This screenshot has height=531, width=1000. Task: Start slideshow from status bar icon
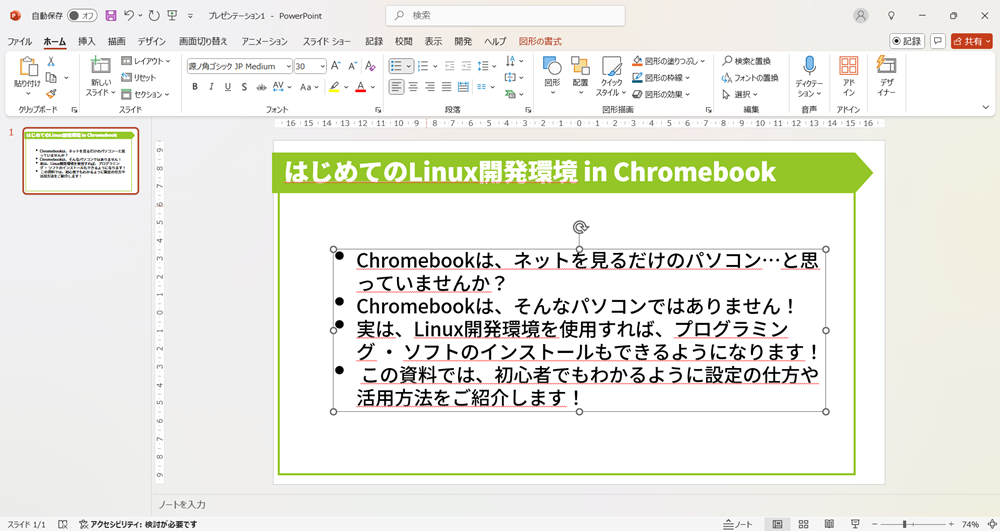[x=855, y=524]
